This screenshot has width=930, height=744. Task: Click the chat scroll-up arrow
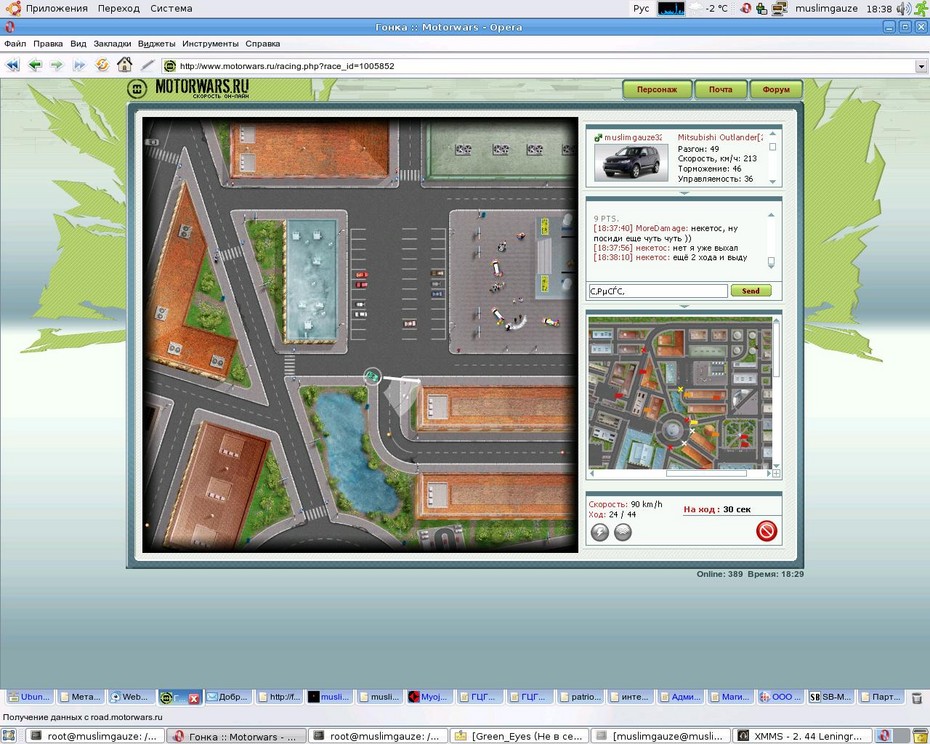tap(771, 215)
